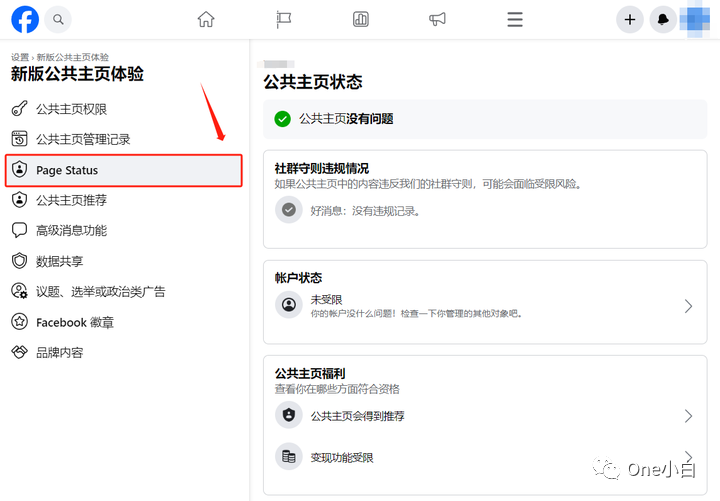
Task: Open the hamburger menu icon
Action: coord(515,19)
